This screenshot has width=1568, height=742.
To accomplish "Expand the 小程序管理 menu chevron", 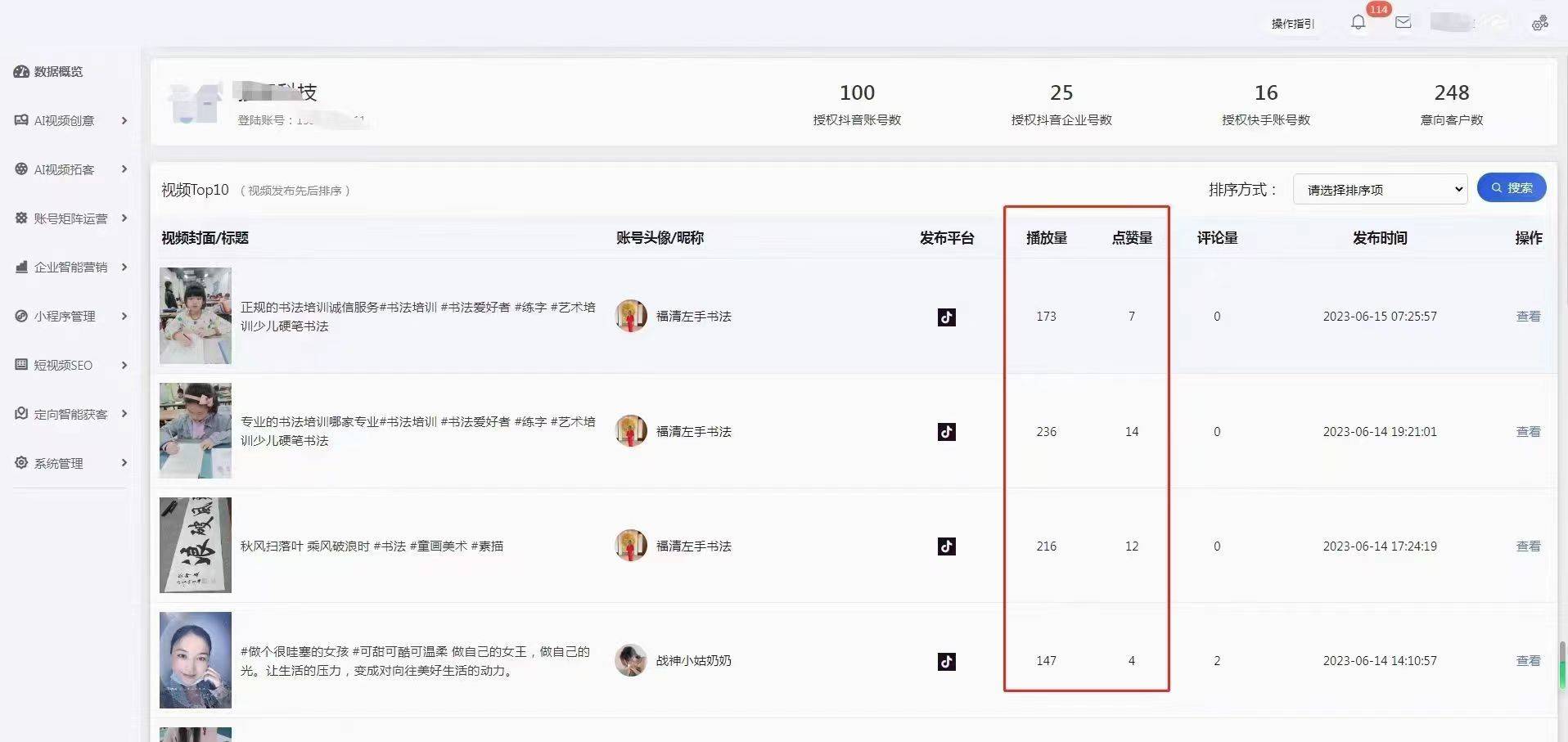I will coord(124,316).
